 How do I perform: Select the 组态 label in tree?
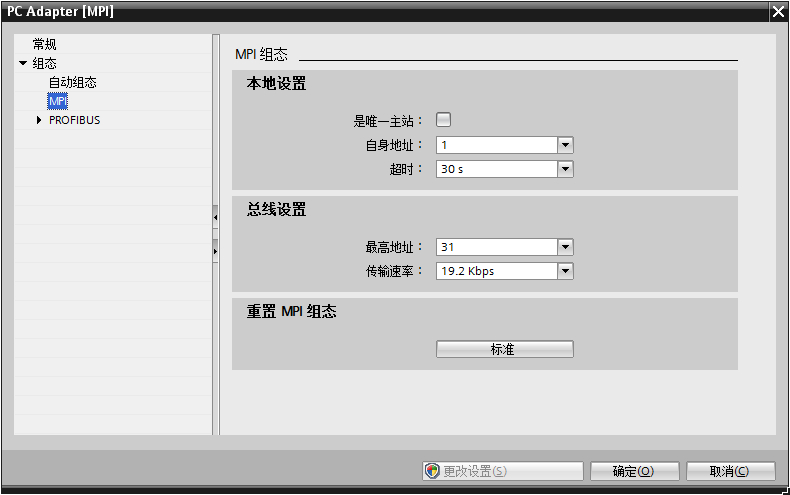45,64
